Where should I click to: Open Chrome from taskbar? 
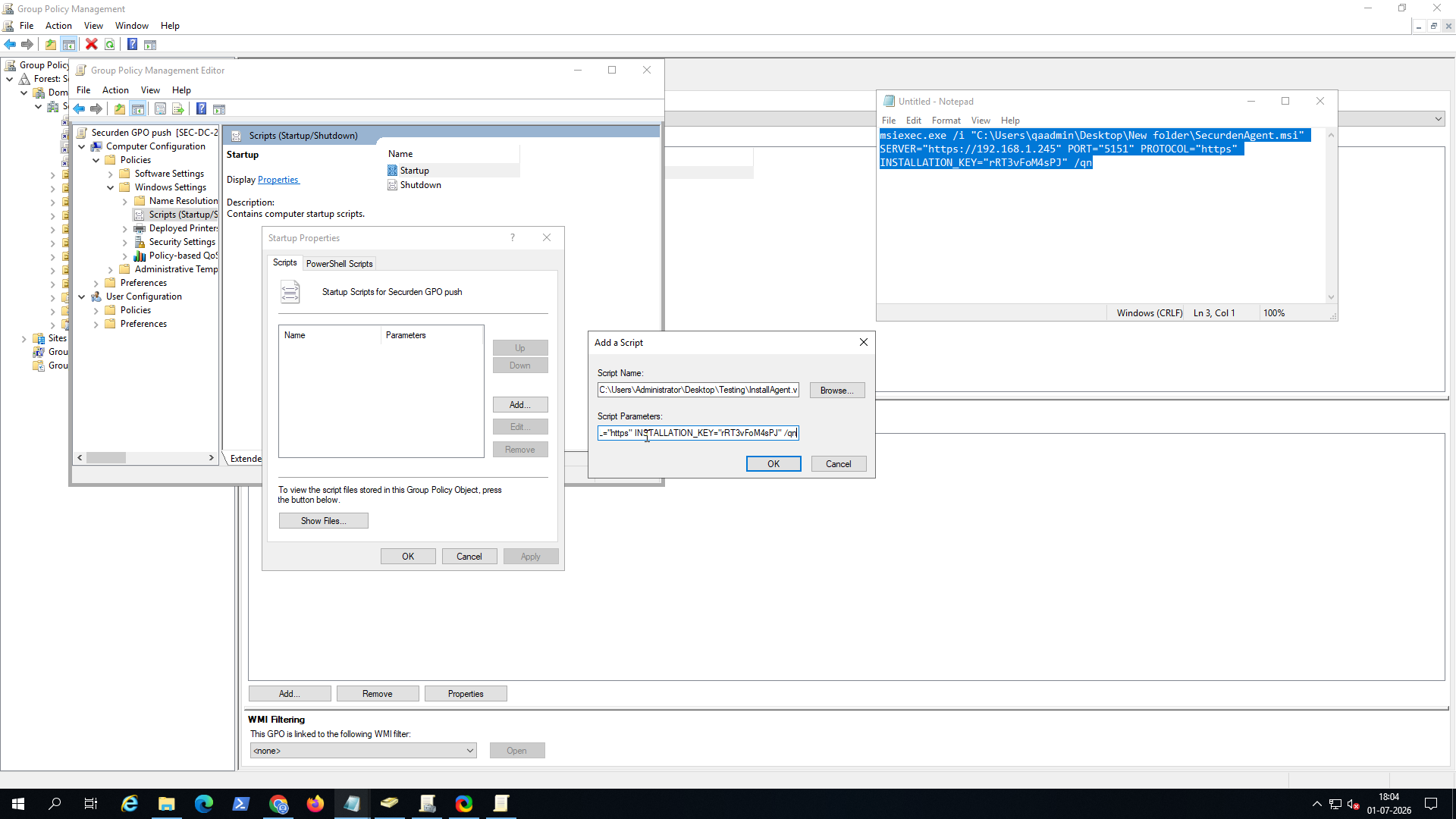(278, 804)
